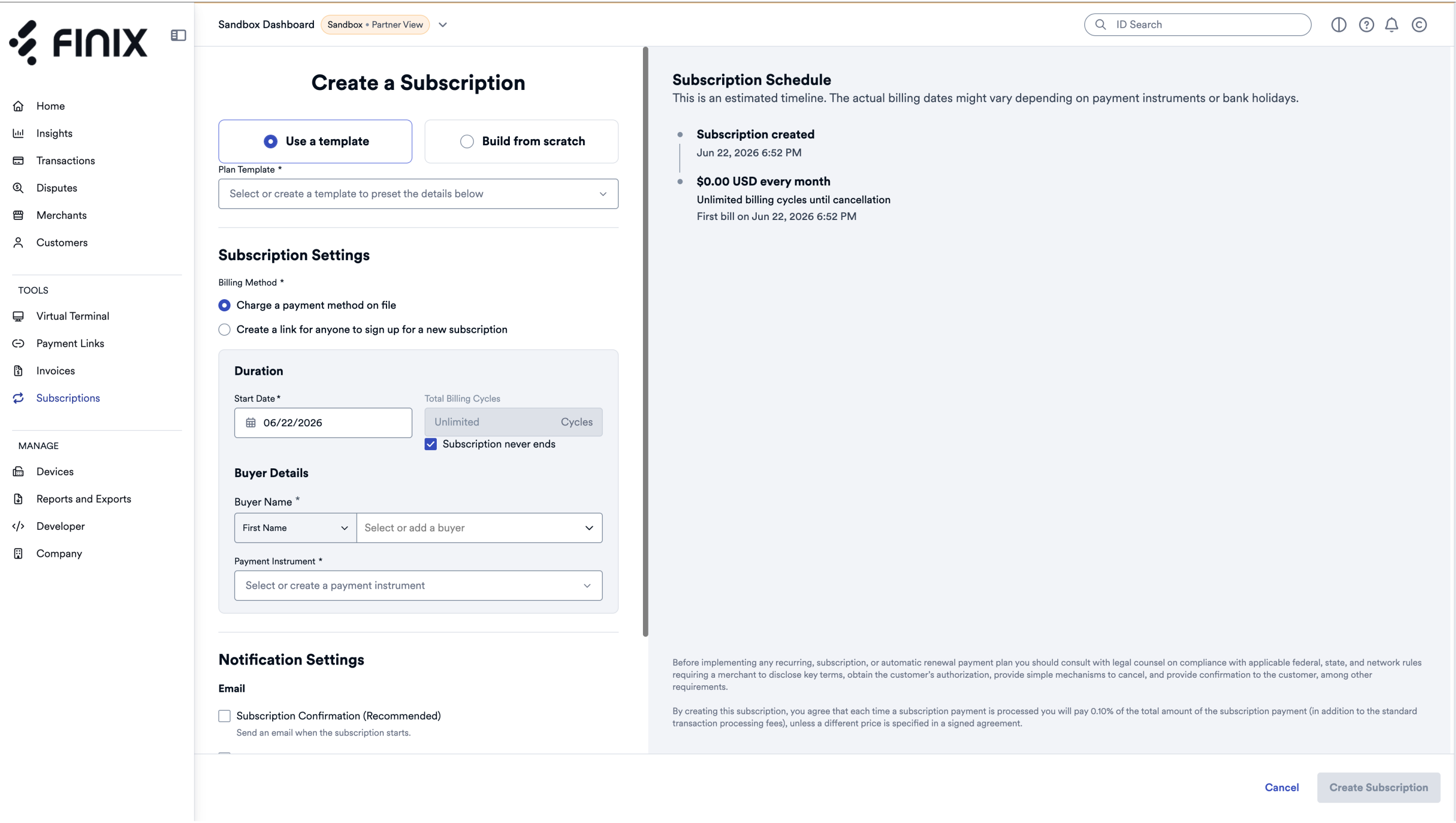Click the Company building icon
This screenshot has width=1456, height=823.
[x=18, y=553]
